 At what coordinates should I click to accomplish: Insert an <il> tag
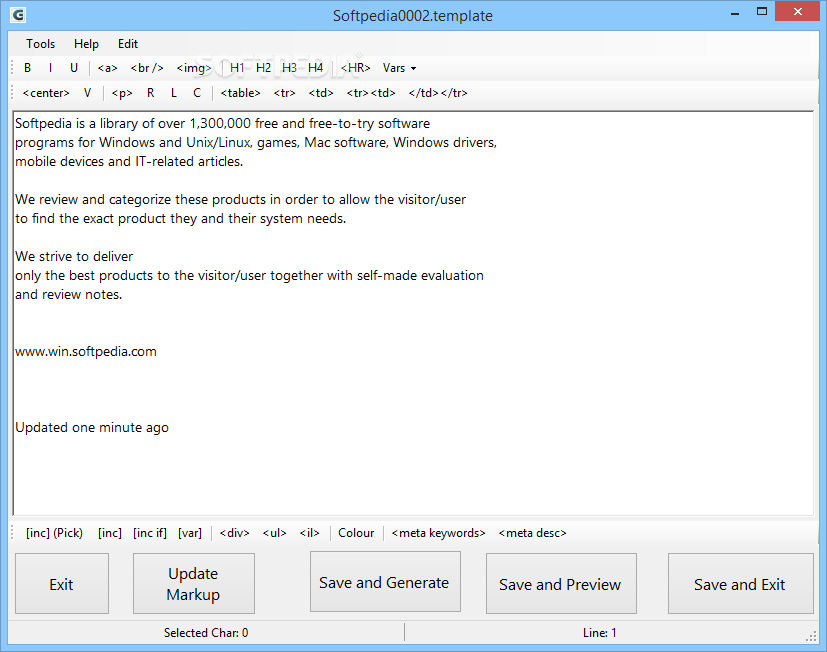(310, 533)
